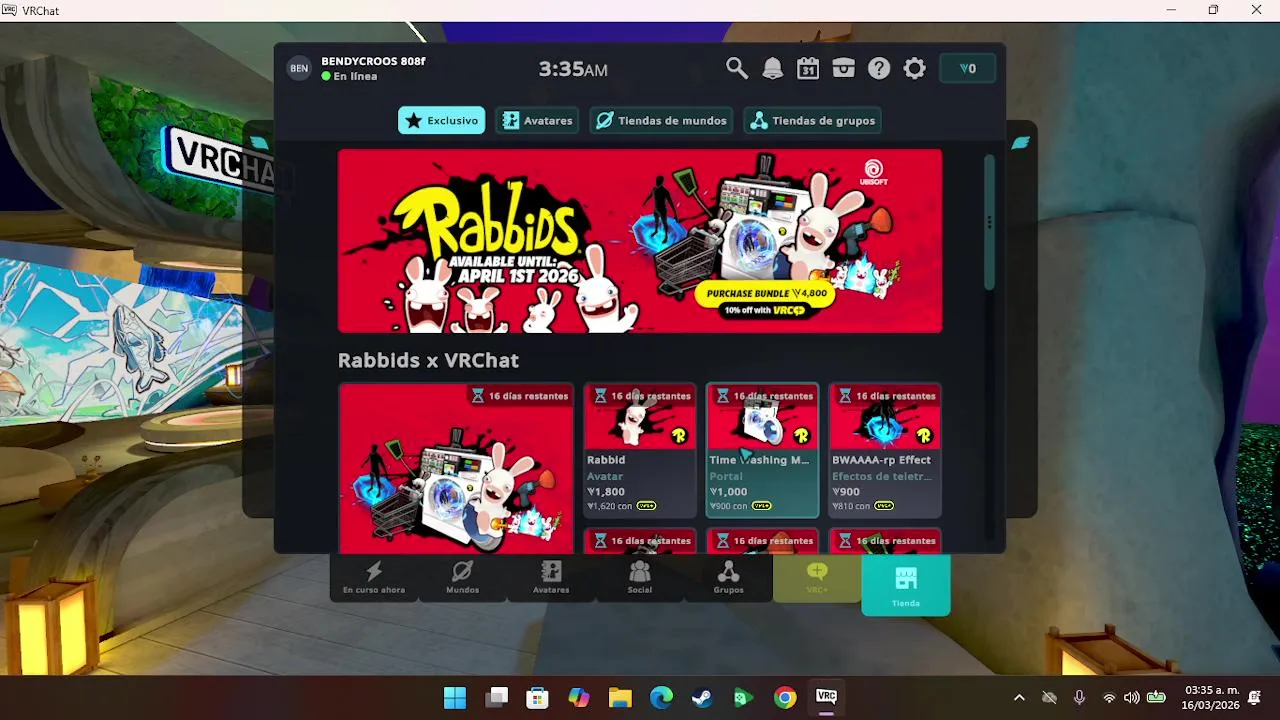This screenshot has width=1280, height=720.
Task: Open Task View on taskbar
Action: (497, 697)
